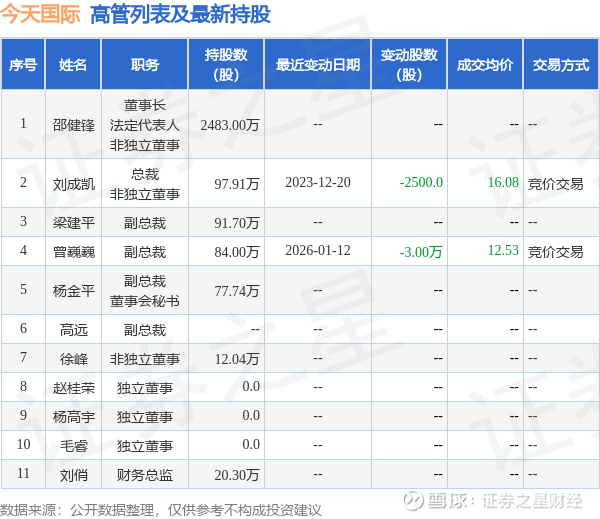
Task: Click the 成交均价 column header
Action: (x=485, y=65)
